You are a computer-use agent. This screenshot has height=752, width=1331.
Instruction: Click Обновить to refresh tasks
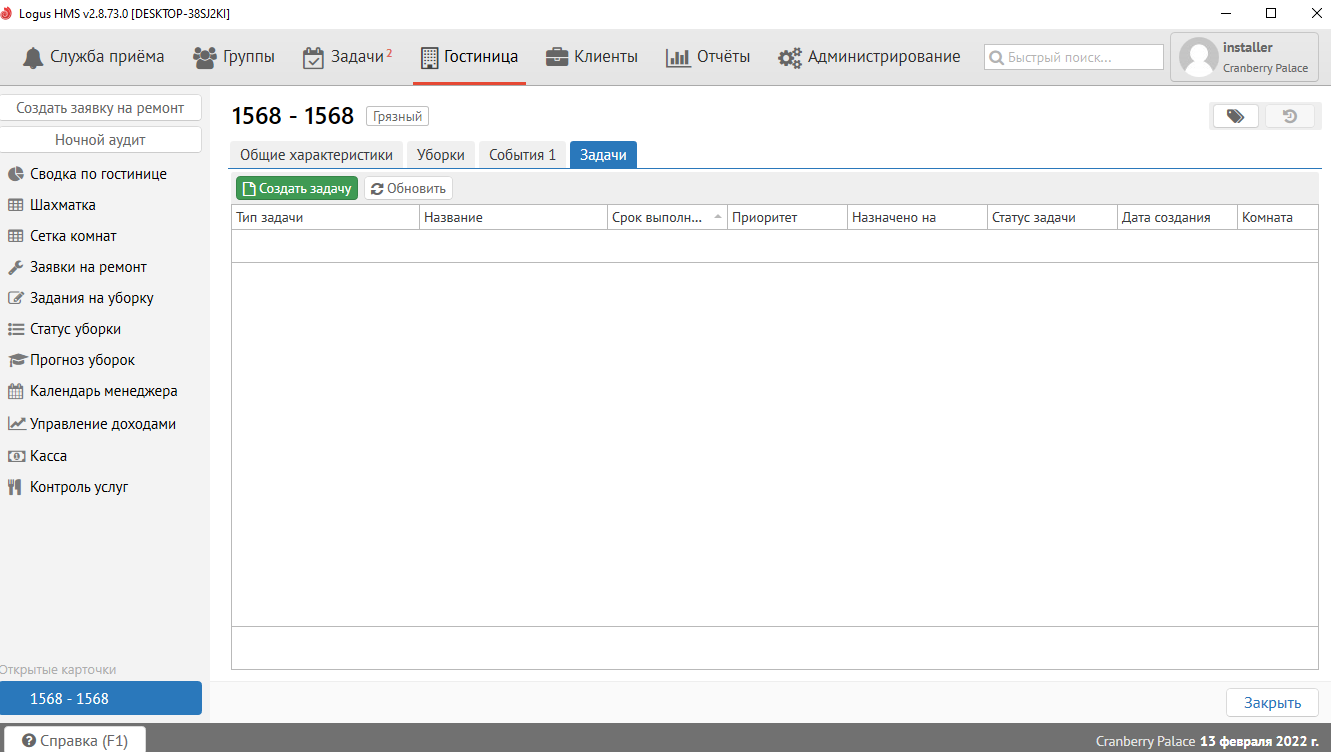point(408,188)
